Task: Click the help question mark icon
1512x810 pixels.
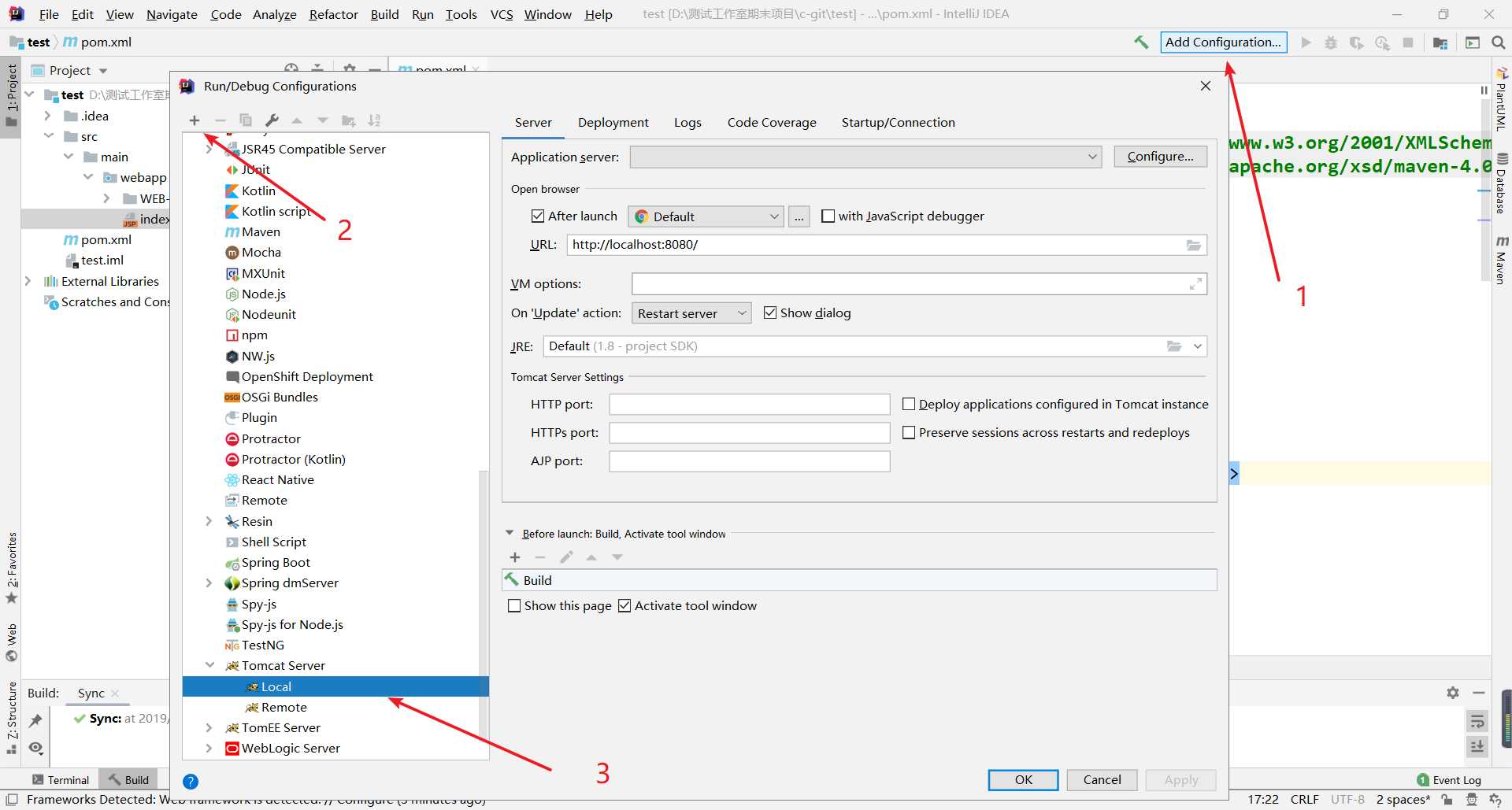Action: 191,782
